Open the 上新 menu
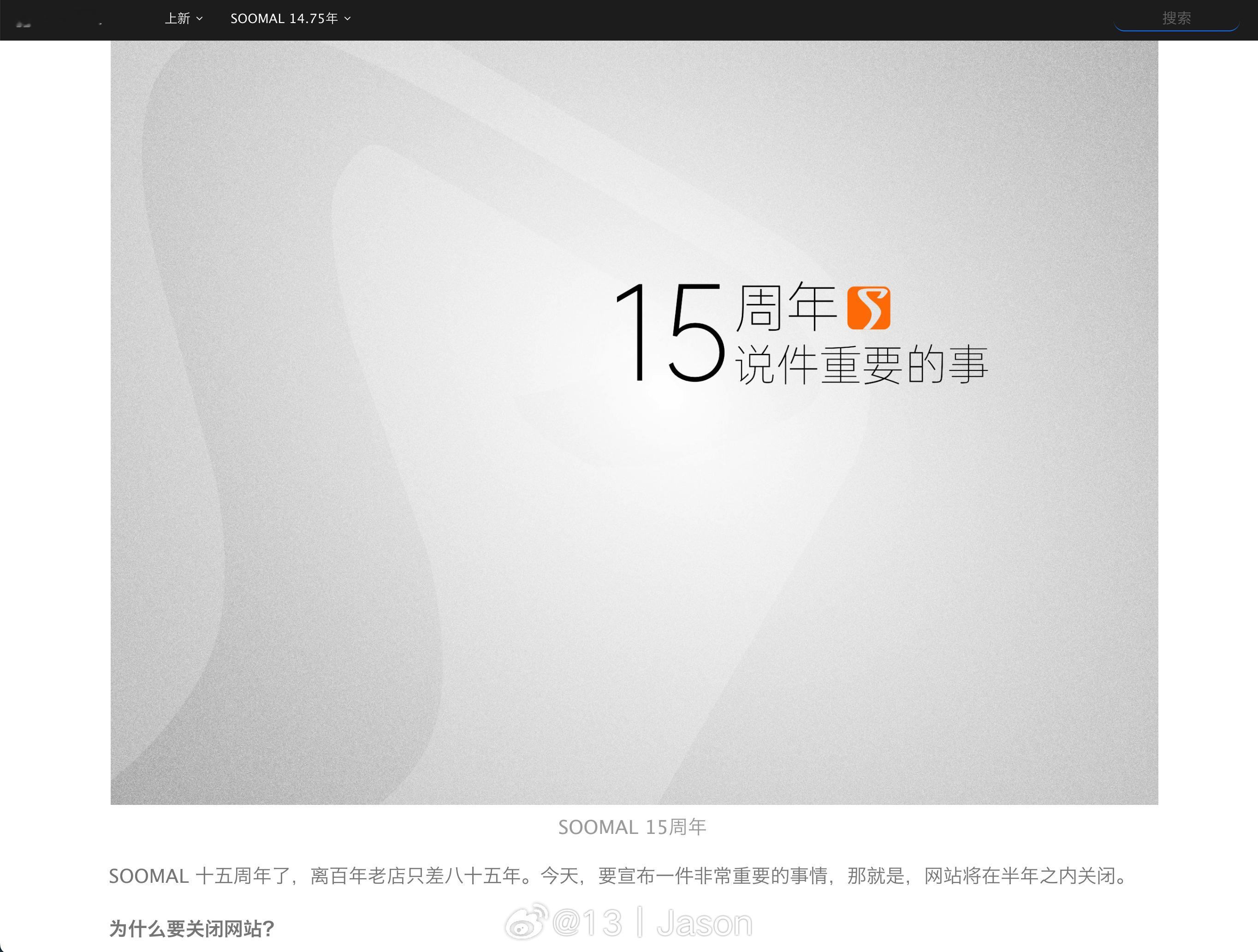Viewport: 1258px width, 952px height. 183,19
